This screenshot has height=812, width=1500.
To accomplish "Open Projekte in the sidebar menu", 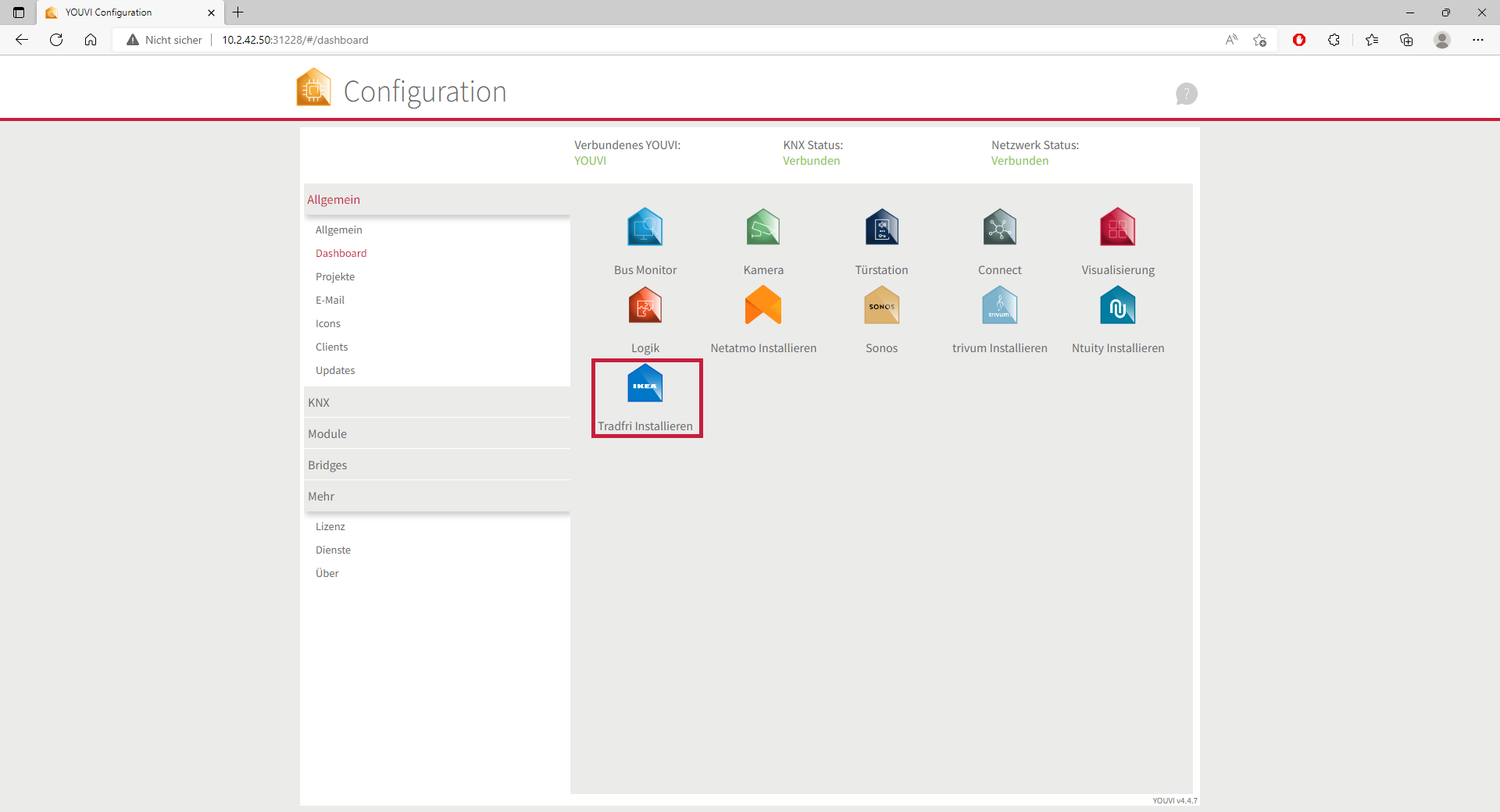I will (335, 276).
